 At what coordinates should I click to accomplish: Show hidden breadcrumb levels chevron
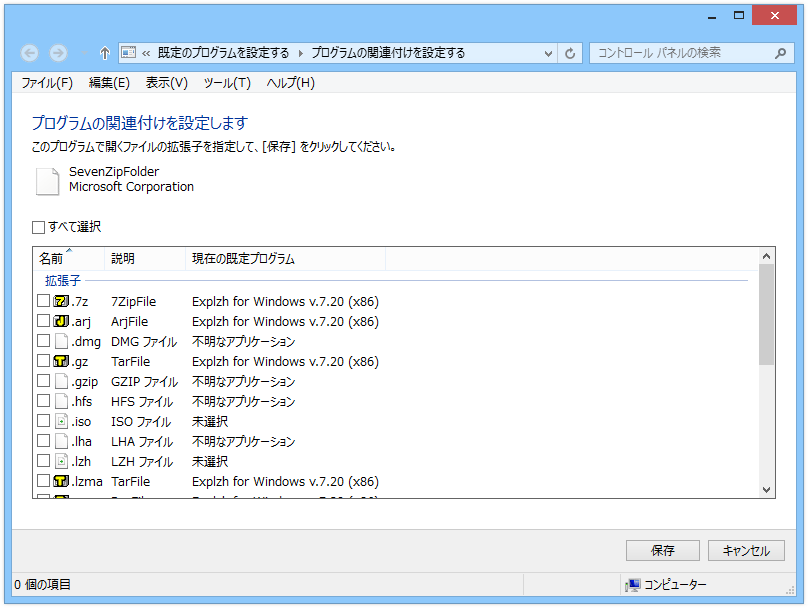click(x=147, y=53)
